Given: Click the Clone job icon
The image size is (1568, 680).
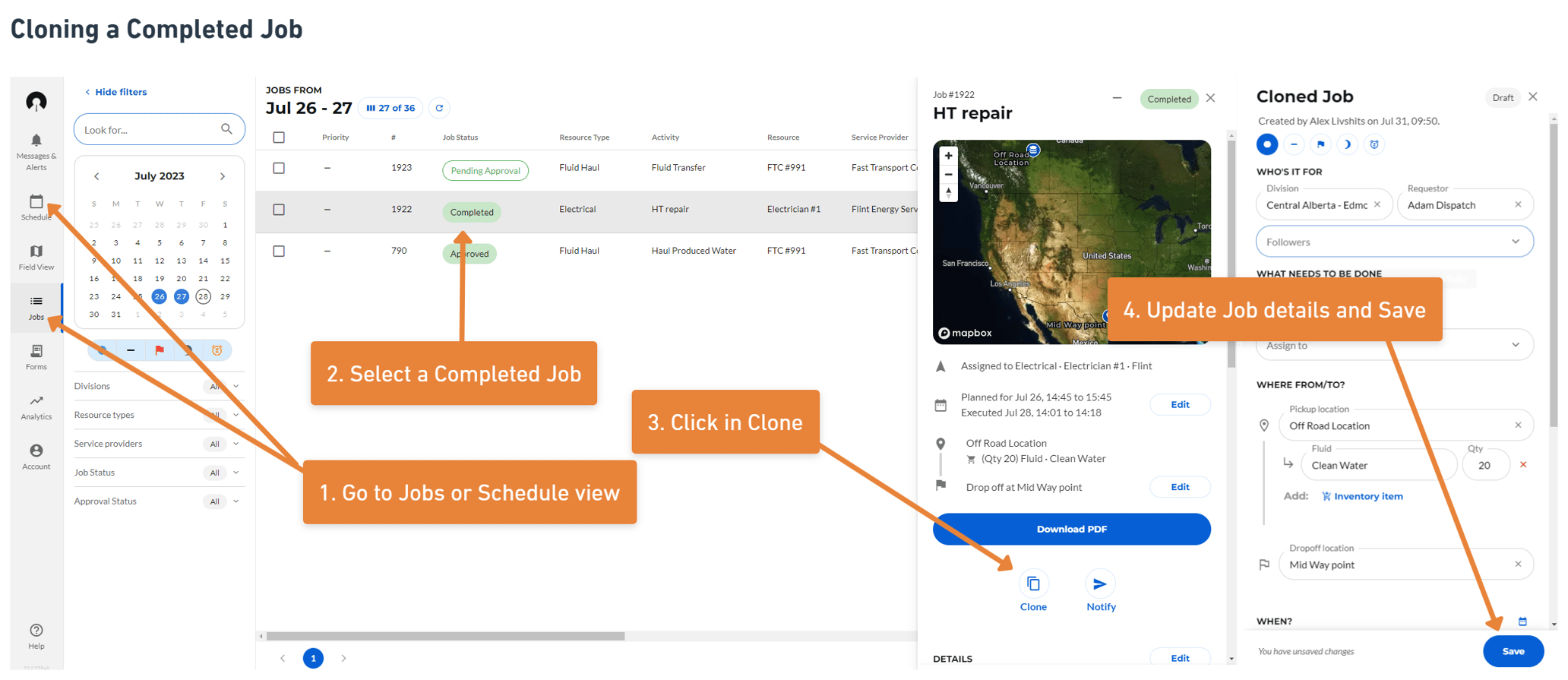Looking at the screenshot, I should click(x=1032, y=584).
